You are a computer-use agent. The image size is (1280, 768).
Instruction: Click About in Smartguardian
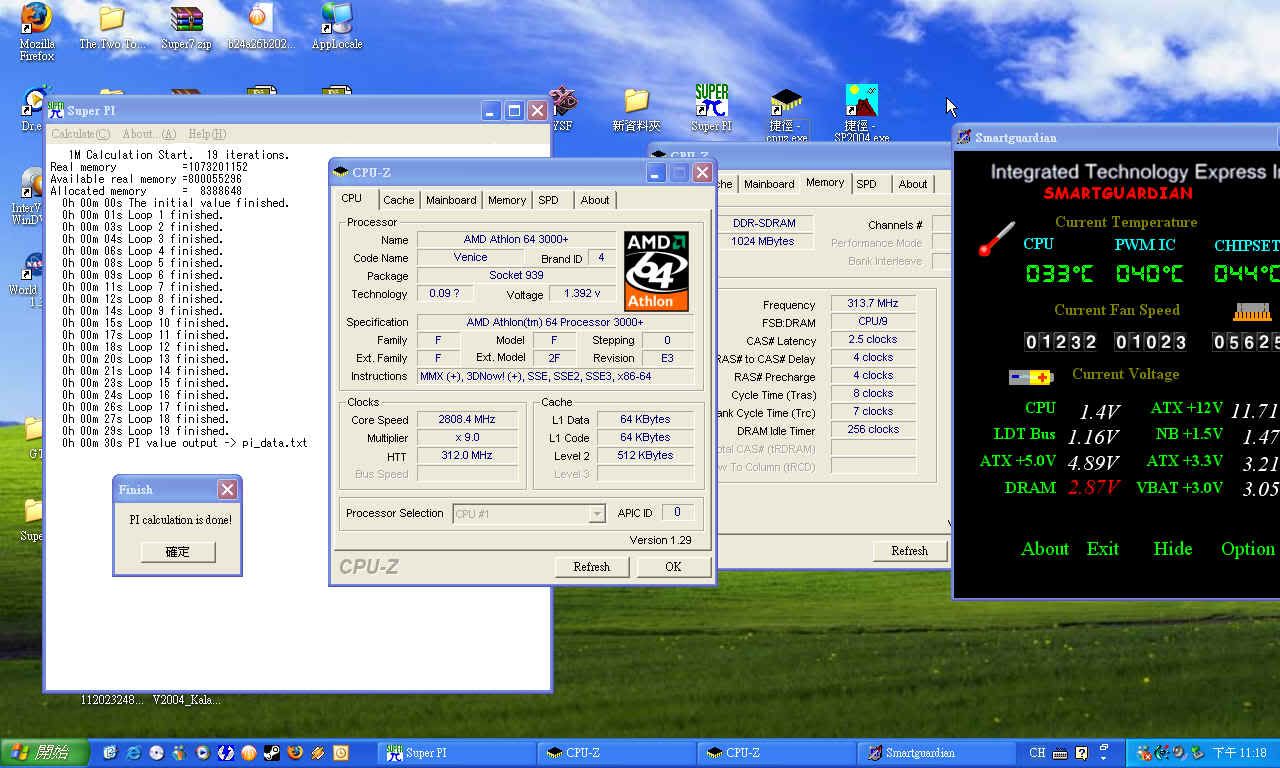pos(1044,548)
